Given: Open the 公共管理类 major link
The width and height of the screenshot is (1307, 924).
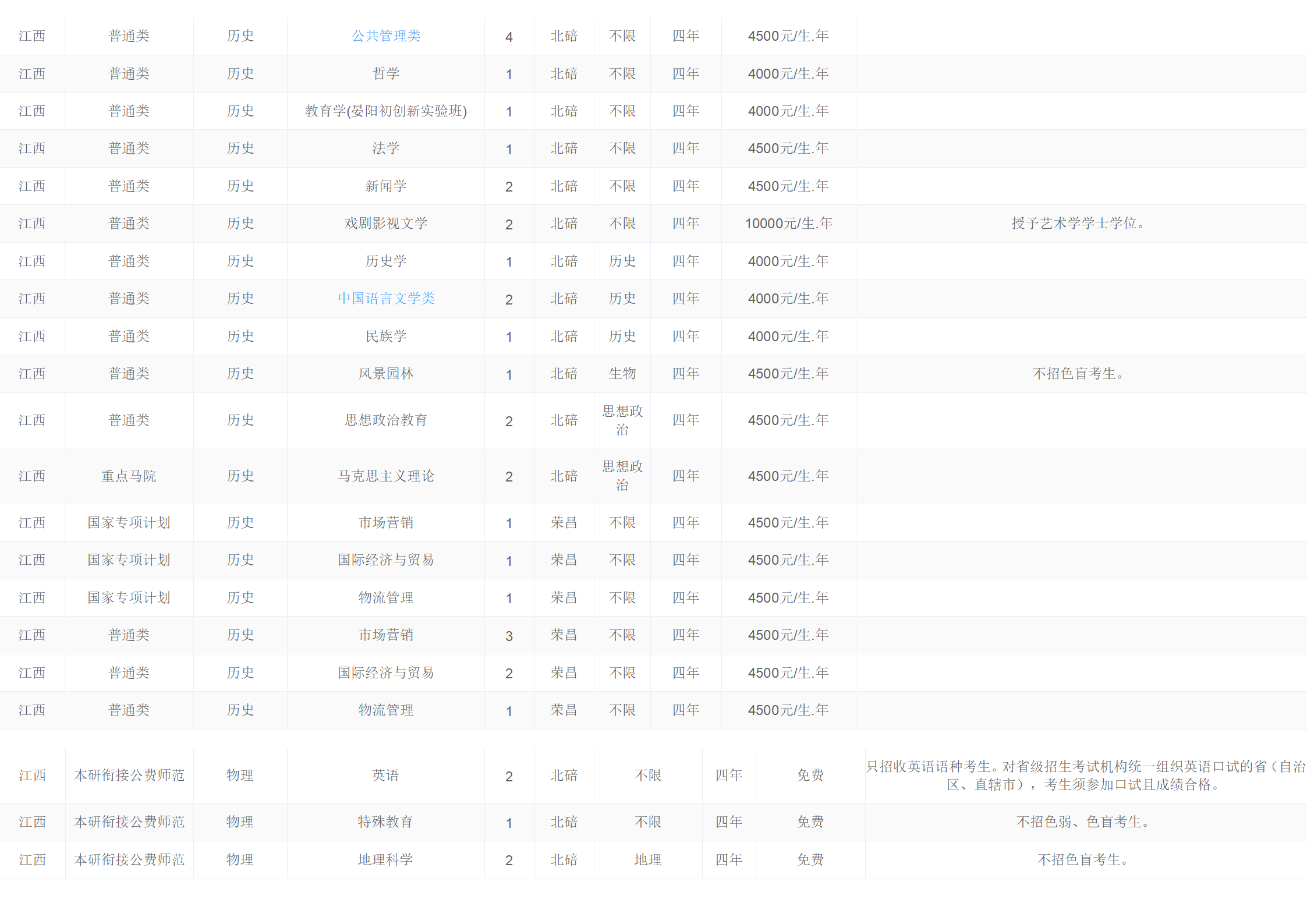Looking at the screenshot, I should click(386, 36).
